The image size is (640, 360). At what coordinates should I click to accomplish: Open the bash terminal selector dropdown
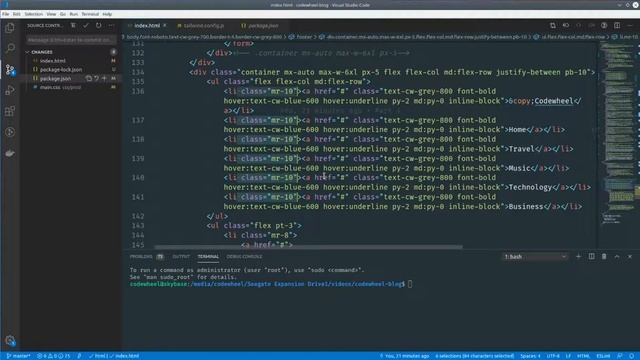pyautogui.click(x=535, y=257)
